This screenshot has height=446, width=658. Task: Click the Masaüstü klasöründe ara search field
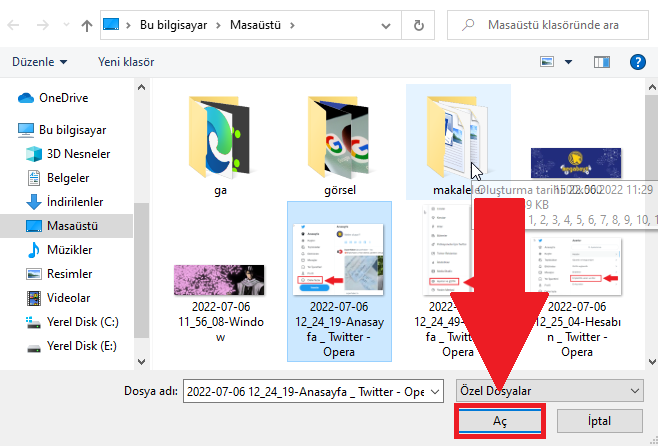(x=560, y=24)
